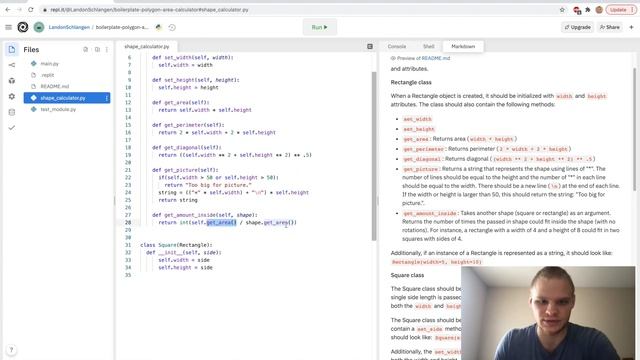Open main.py in the file tree

(x=49, y=64)
